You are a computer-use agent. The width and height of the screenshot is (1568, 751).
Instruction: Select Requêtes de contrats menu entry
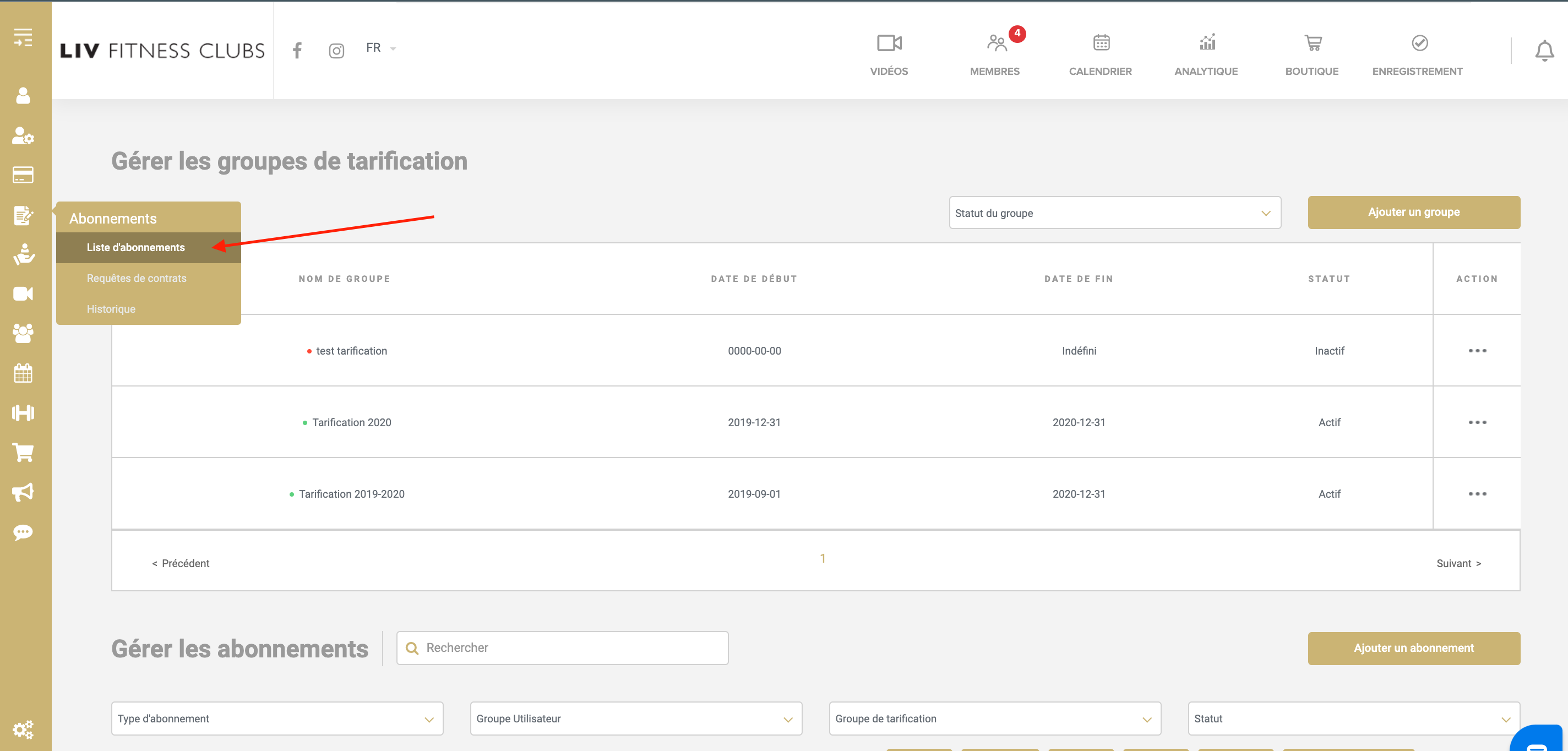(x=148, y=278)
